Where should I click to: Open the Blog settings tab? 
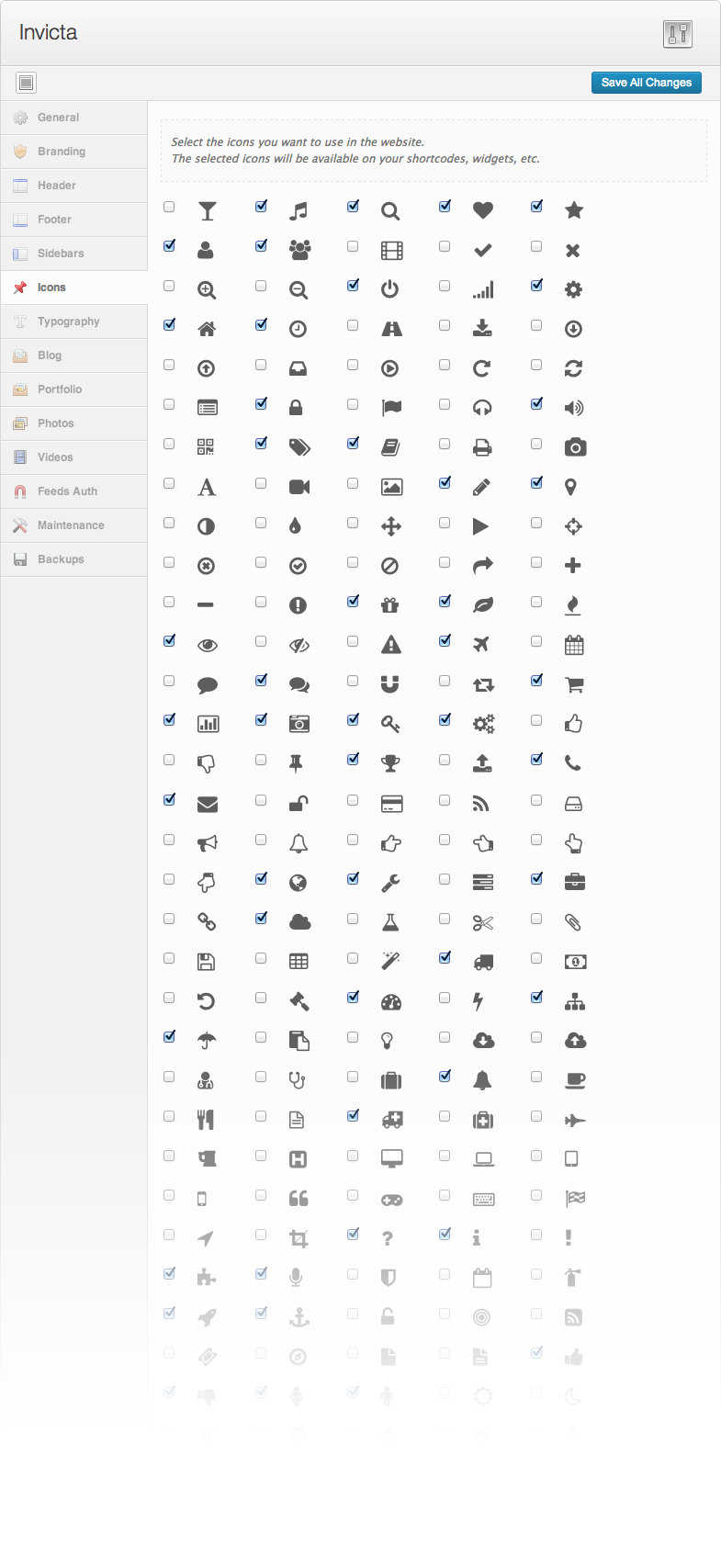pyautogui.click(x=73, y=355)
